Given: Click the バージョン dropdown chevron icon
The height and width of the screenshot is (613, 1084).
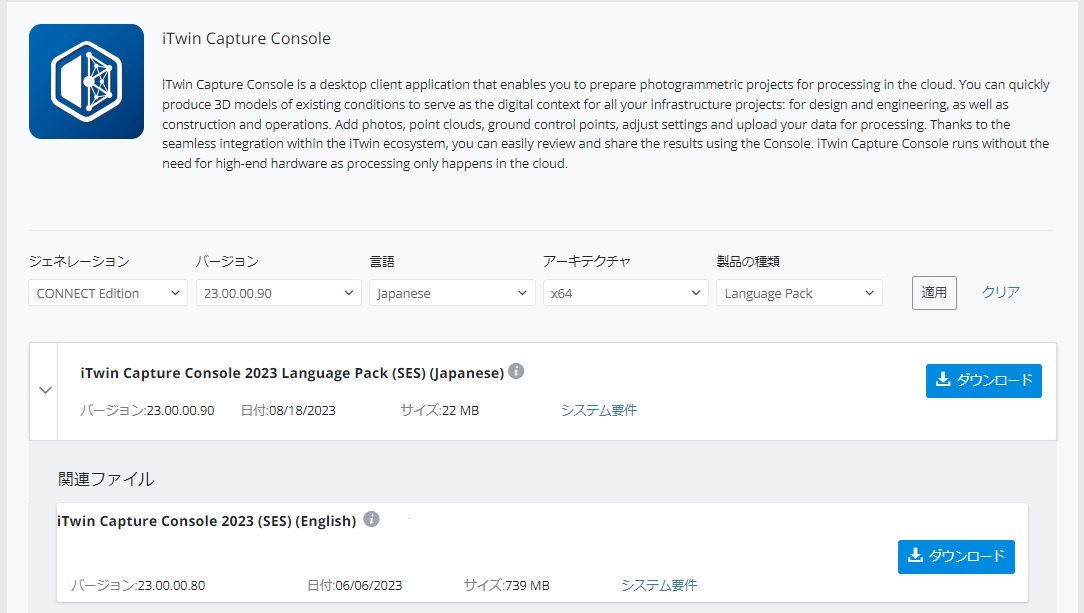Looking at the screenshot, I should point(348,293).
